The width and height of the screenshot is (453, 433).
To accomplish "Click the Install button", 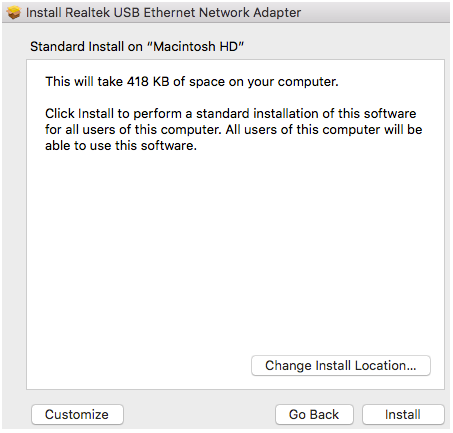I will point(403,414).
